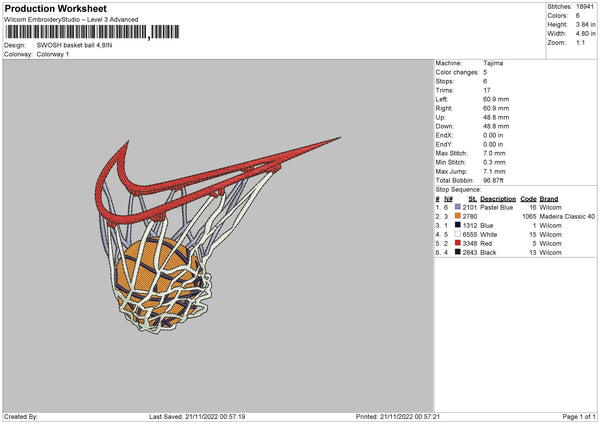
Task: Click the 'Stop Sequence:' heading
Action: 458,189
